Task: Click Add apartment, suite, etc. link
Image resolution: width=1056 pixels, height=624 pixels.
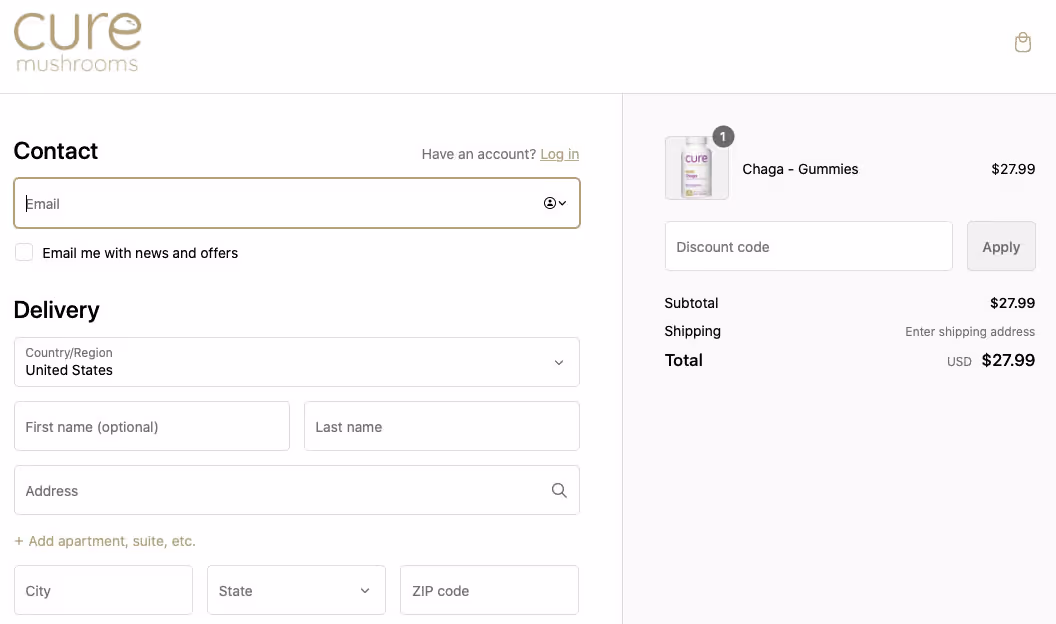Action: pyautogui.click(x=105, y=541)
